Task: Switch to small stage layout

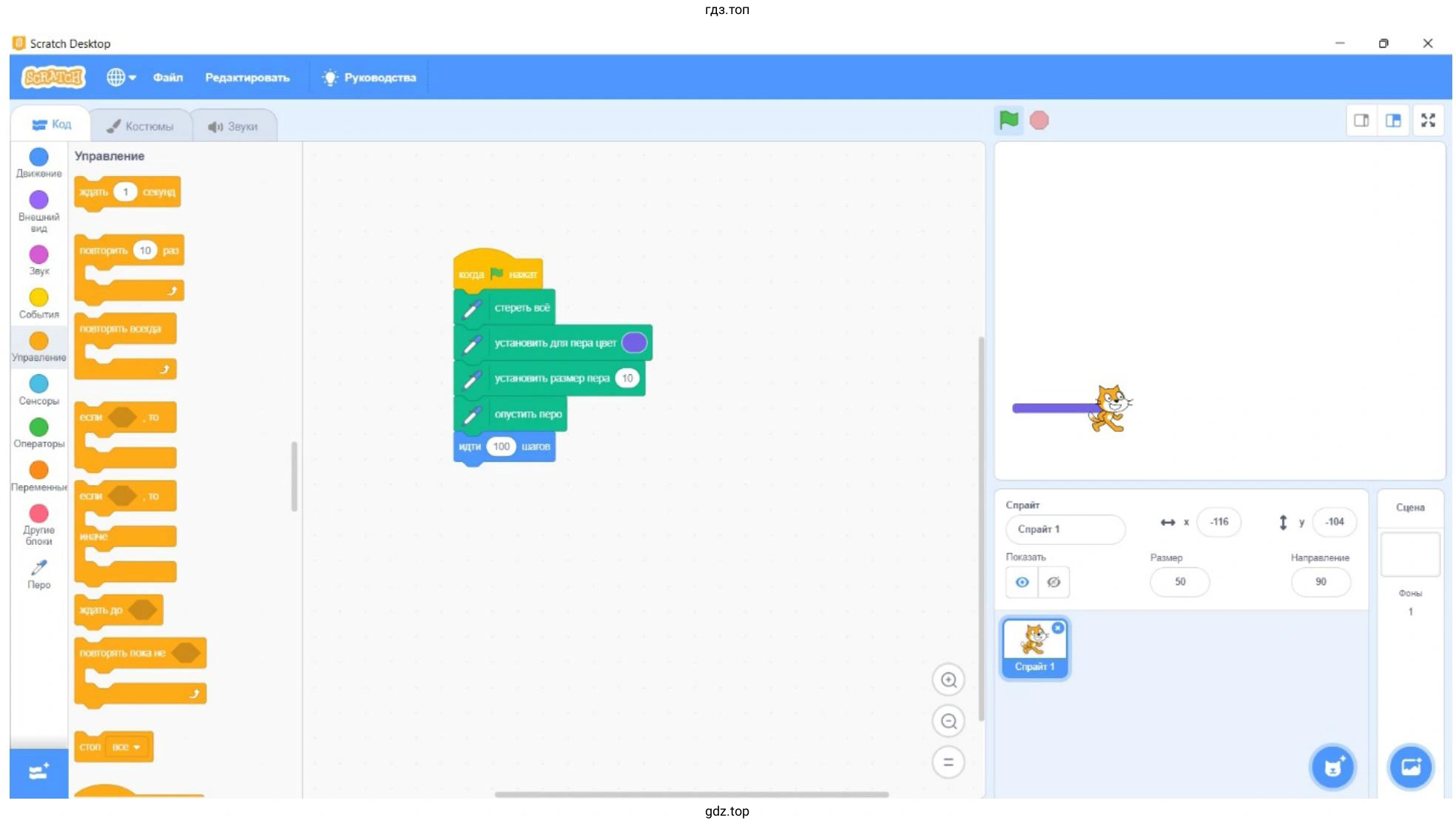Action: 1361,121
